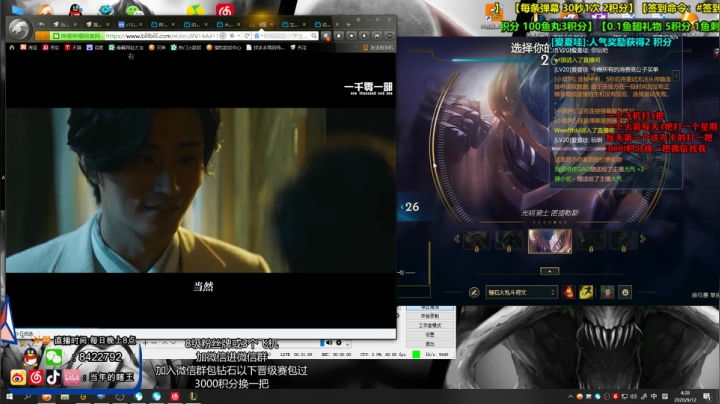Click the taskbar clock and date
This screenshot has height=404, width=720.
685,397
